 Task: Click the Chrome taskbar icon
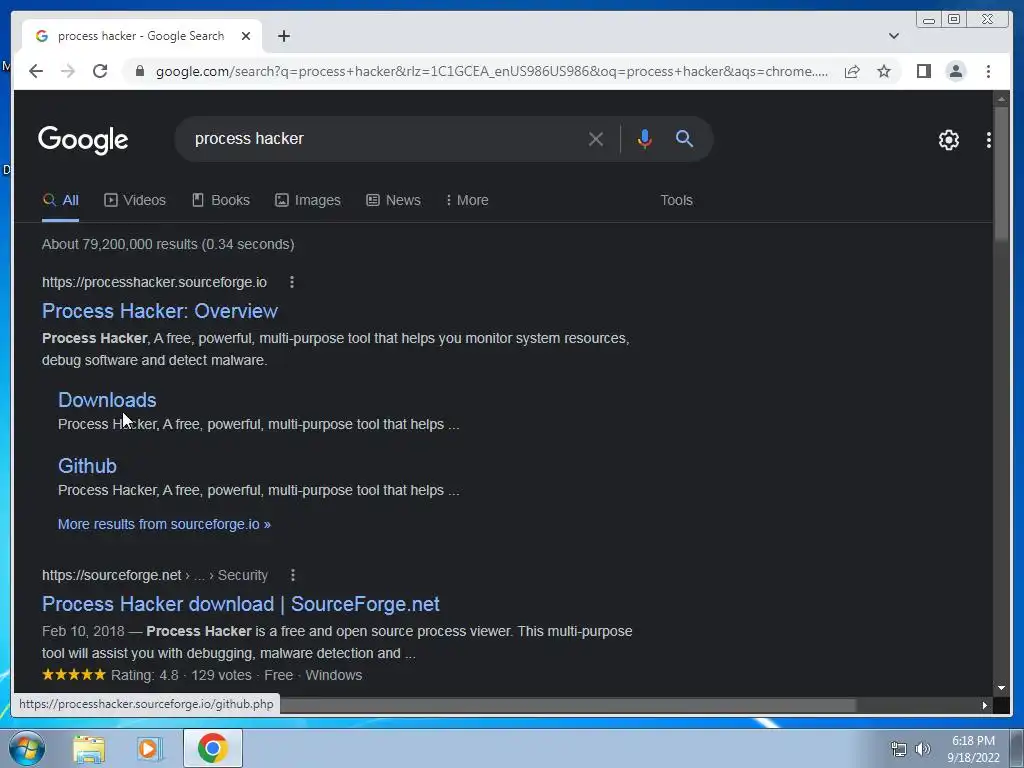pyautogui.click(x=212, y=748)
